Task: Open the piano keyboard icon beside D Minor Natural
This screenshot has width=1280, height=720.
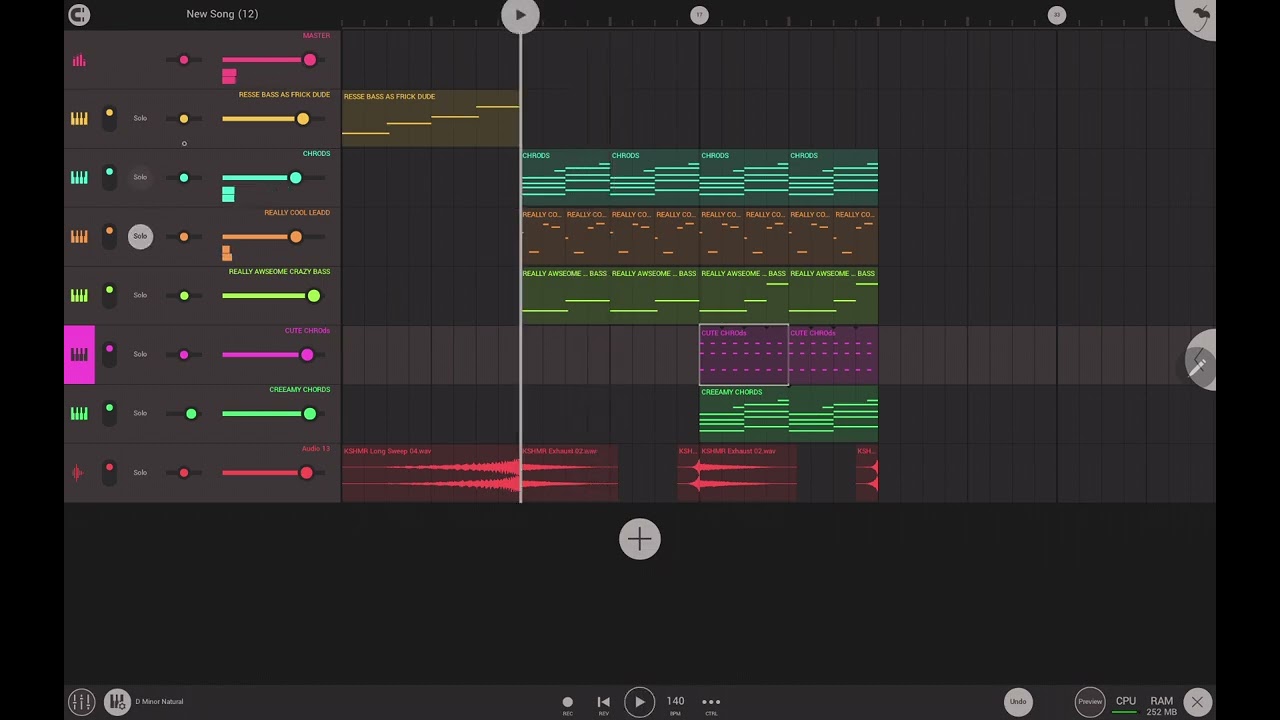Action: (117, 701)
